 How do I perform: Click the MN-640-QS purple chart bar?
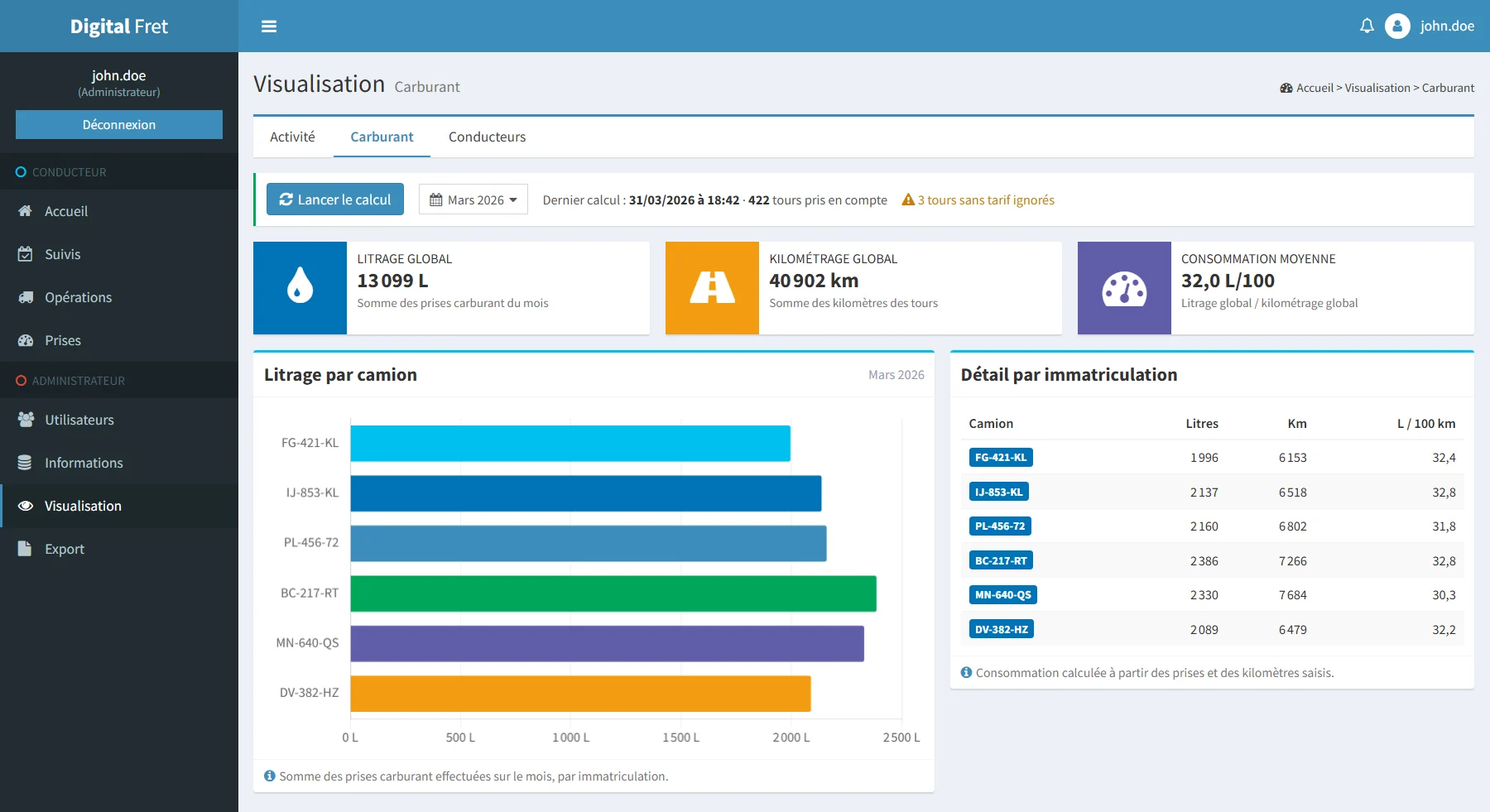(x=608, y=643)
